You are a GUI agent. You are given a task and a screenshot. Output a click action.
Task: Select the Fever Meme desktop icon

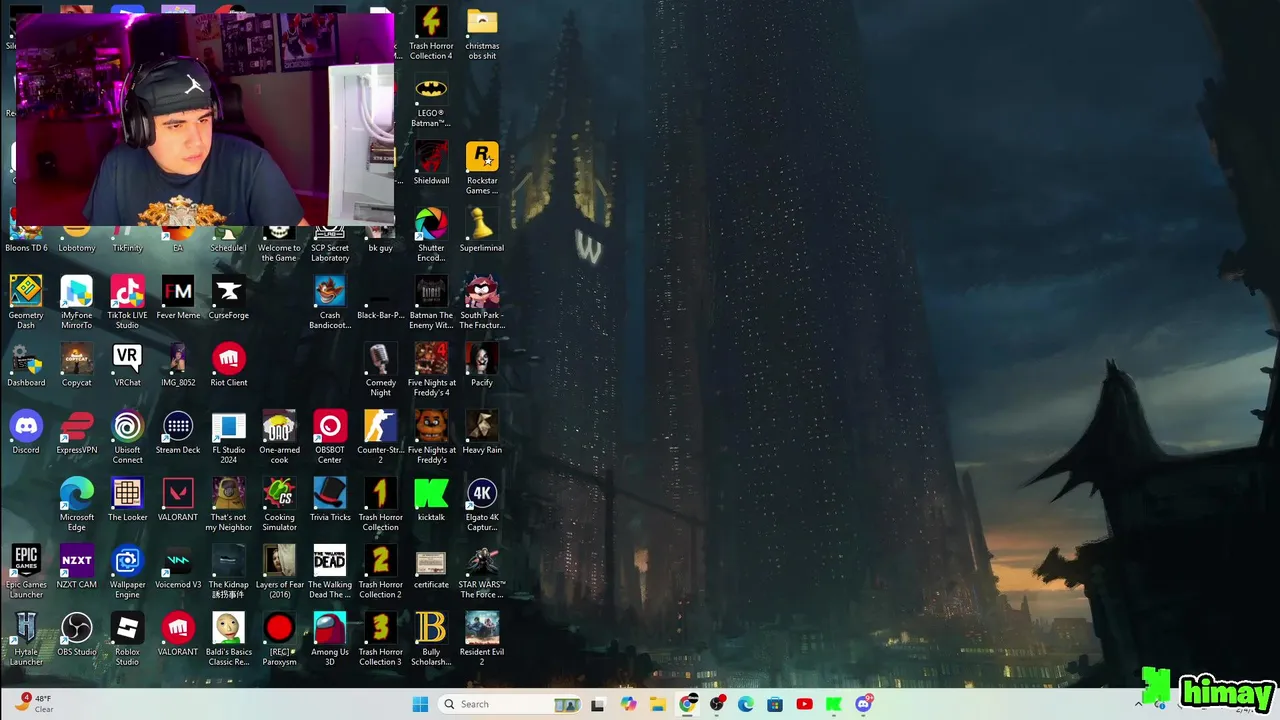click(x=178, y=298)
